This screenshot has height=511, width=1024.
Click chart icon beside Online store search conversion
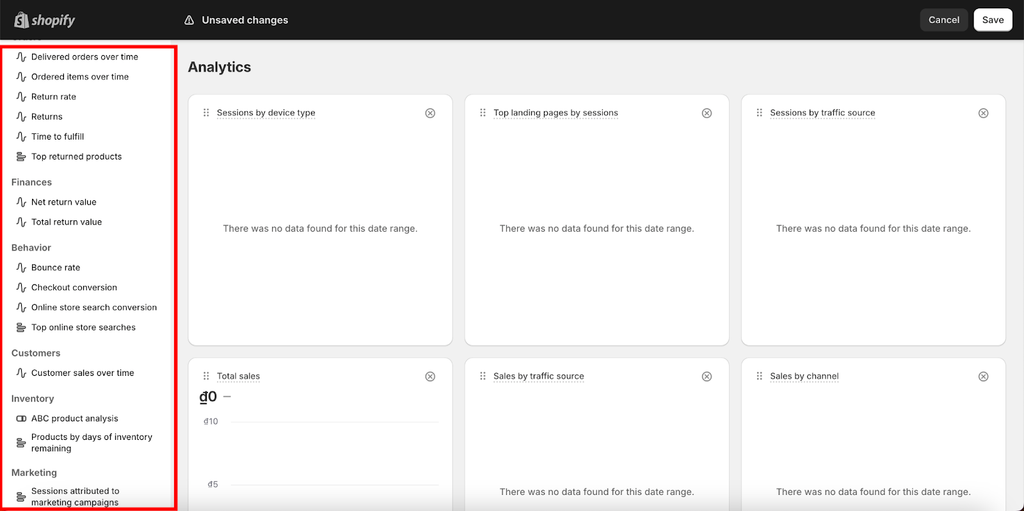coord(21,308)
